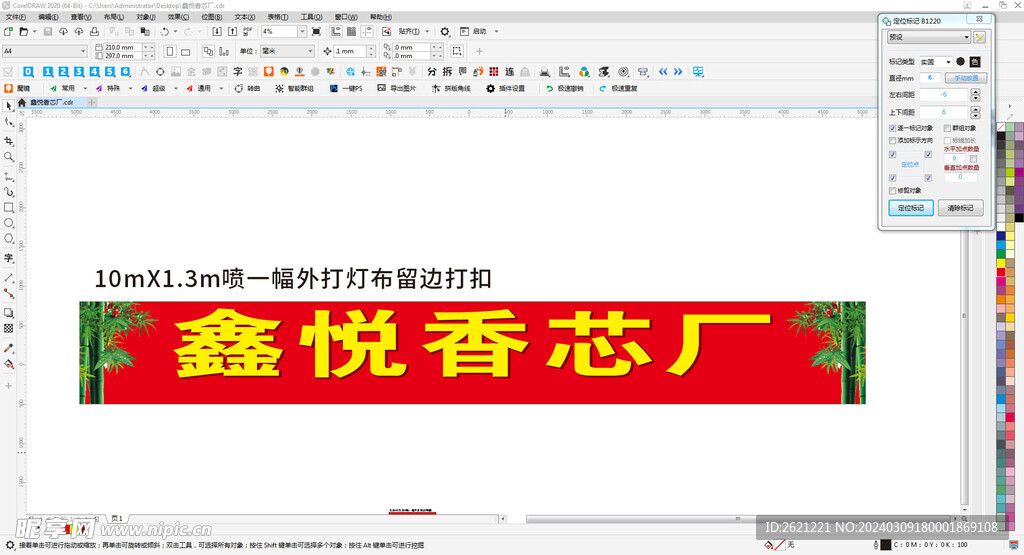The image size is (1024, 555).
Task: Select landscape page orientation icon
Action: [x=186, y=51]
